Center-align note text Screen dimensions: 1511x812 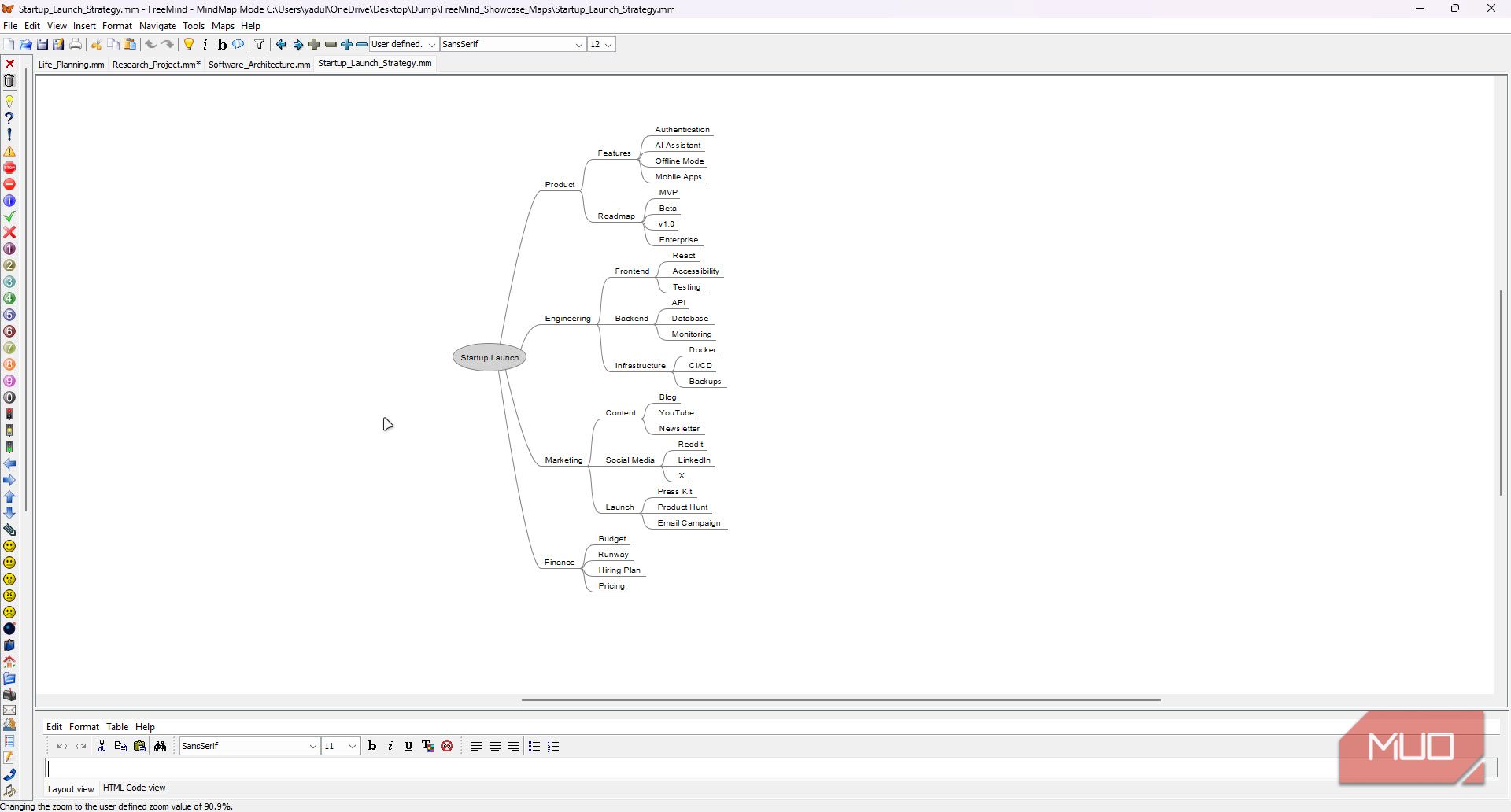495,746
